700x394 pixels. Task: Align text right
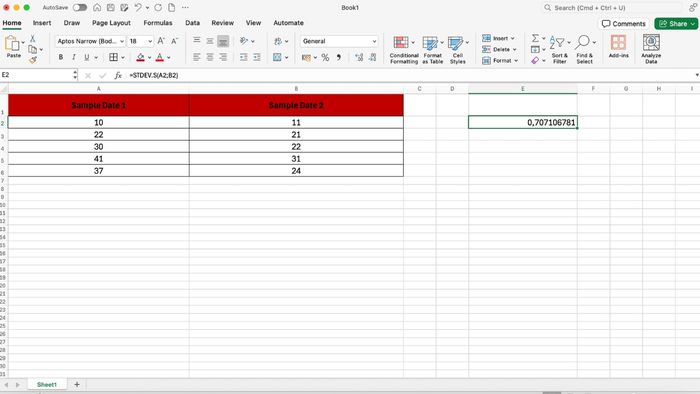223,57
